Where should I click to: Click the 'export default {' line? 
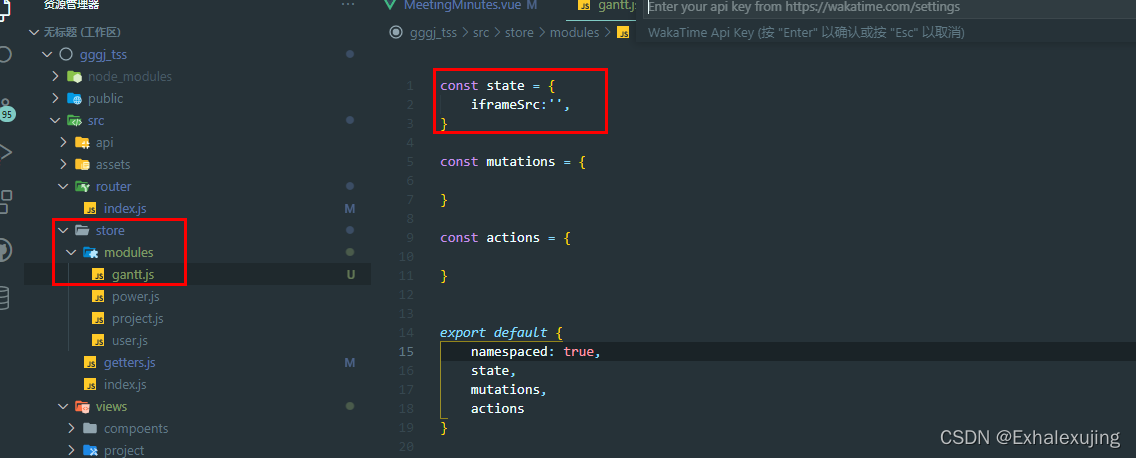click(x=501, y=333)
